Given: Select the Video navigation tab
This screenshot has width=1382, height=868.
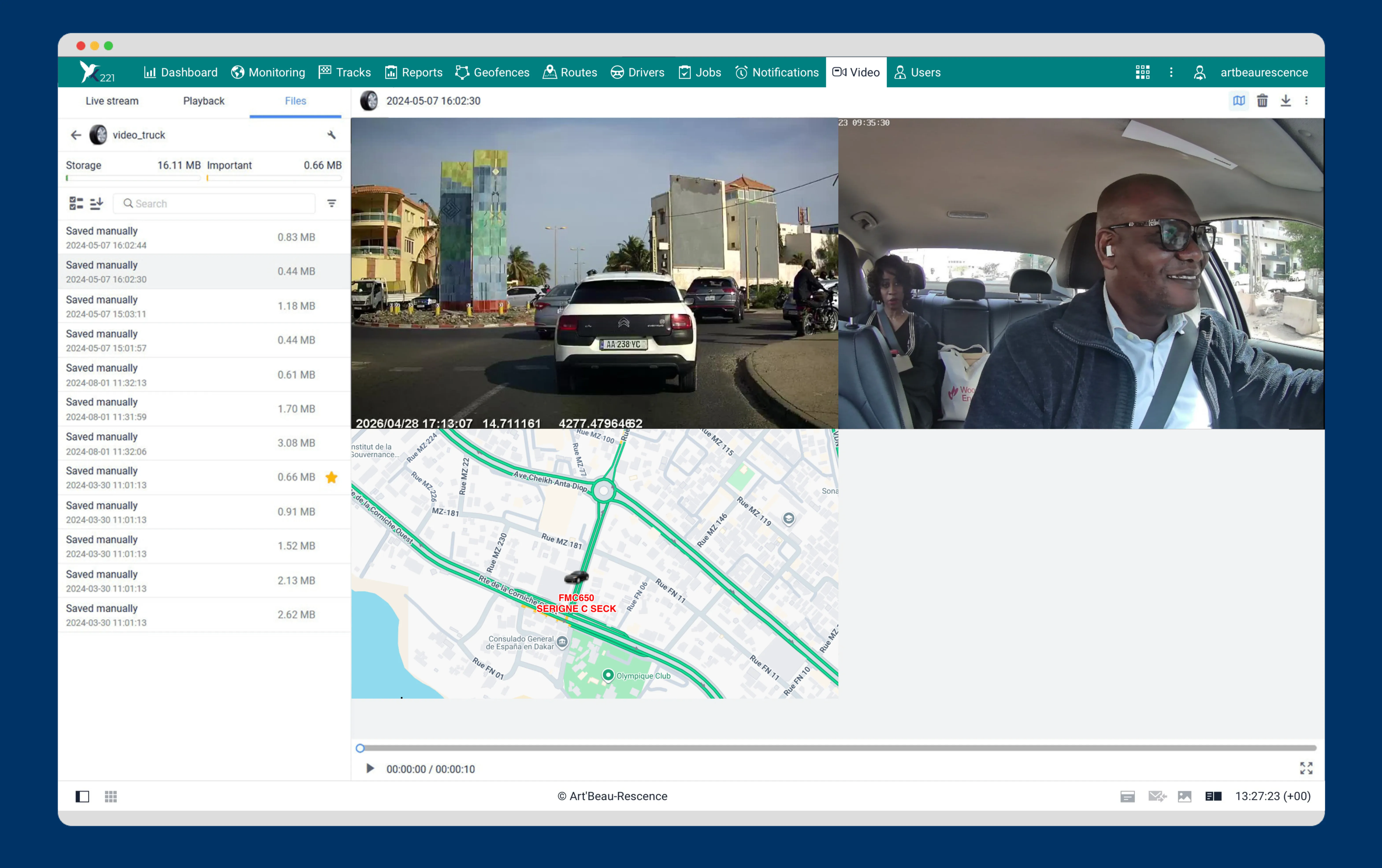Looking at the screenshot, I should coord(856,72).
